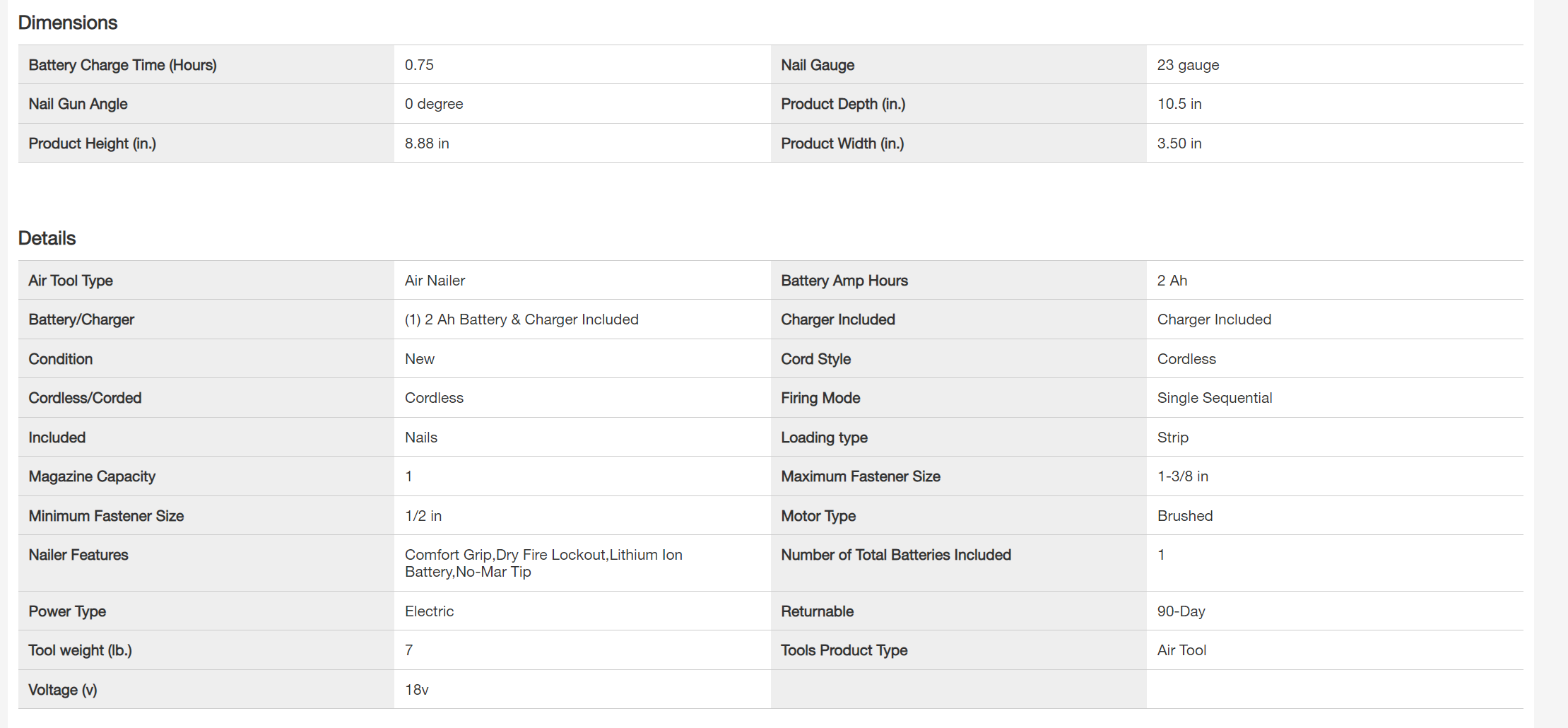
Task: Click the Air Nailer tool type value
Action: tap(435, 281)
